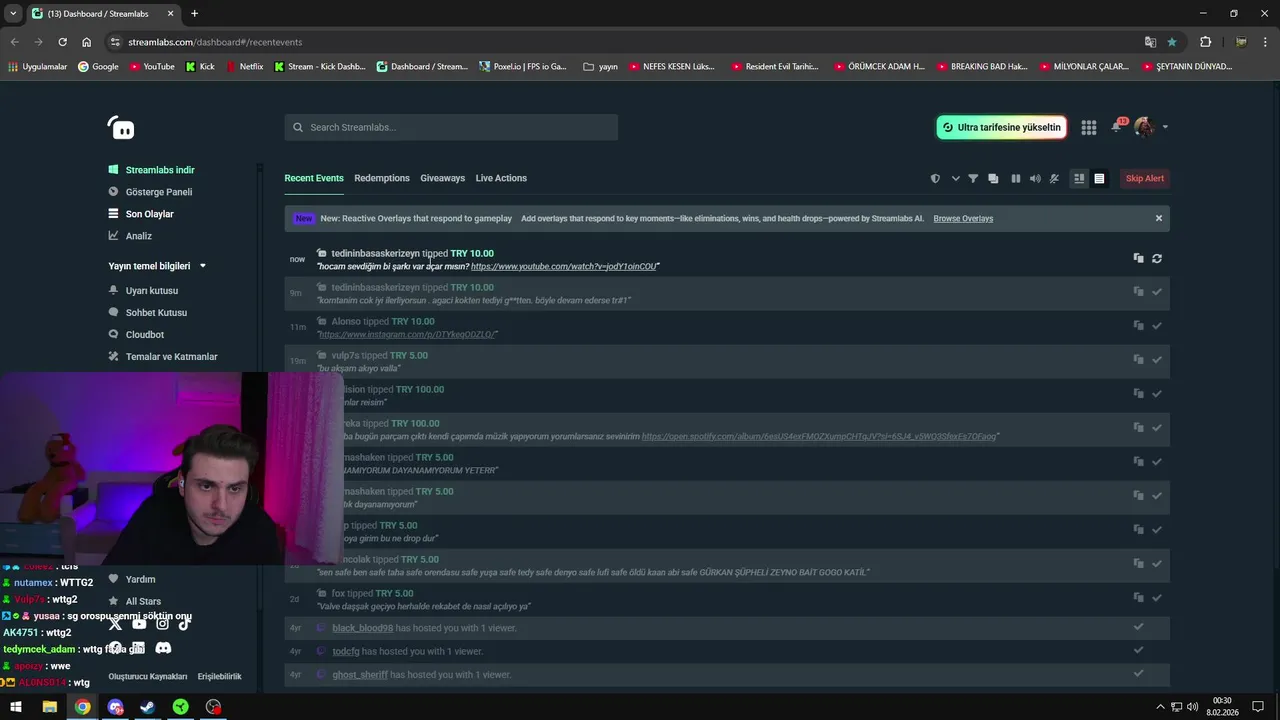
Task: Skip the current alert
Action: (x=1145, y=179)
